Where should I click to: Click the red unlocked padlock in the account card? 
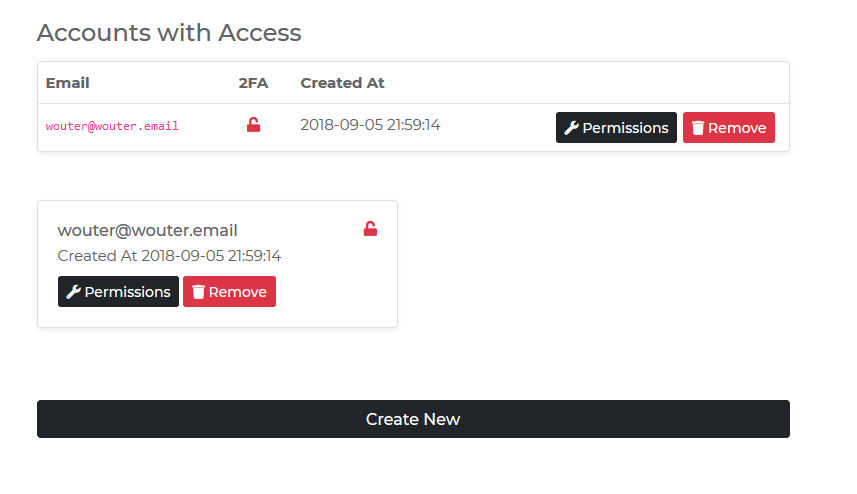tap(370, 229)
